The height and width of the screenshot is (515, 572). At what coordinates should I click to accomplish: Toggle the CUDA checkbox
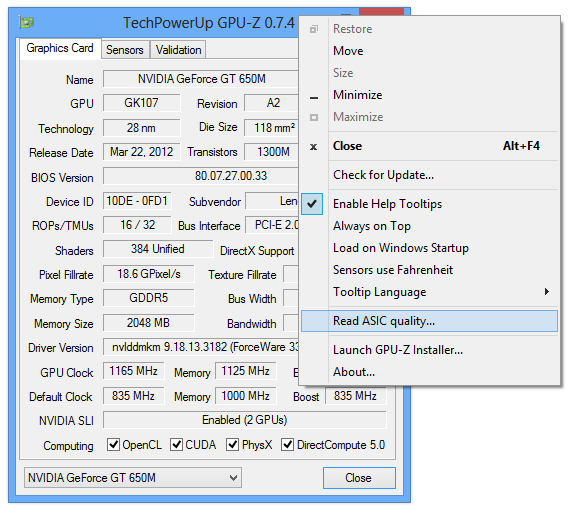[x=177, y=445]
